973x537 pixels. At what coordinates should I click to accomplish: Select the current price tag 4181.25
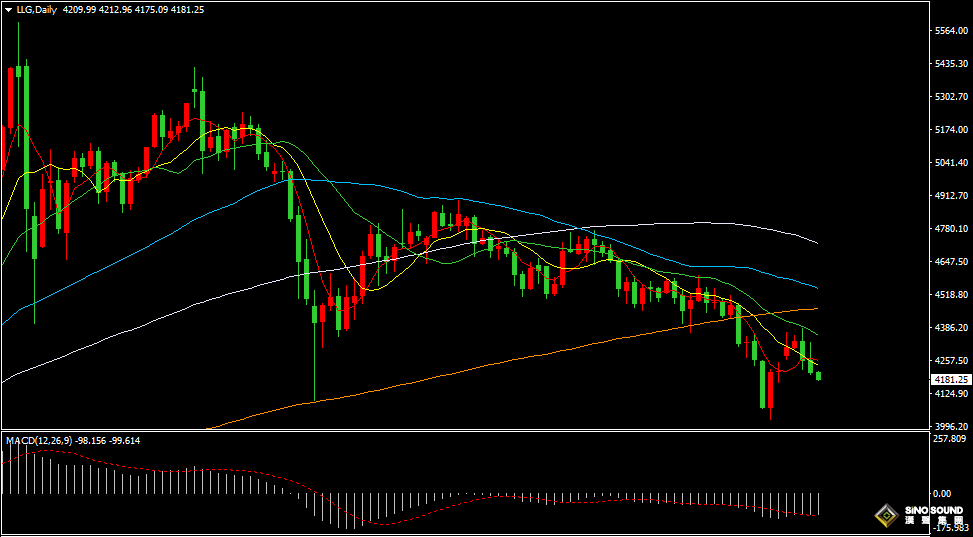click(x=951, y=379)
